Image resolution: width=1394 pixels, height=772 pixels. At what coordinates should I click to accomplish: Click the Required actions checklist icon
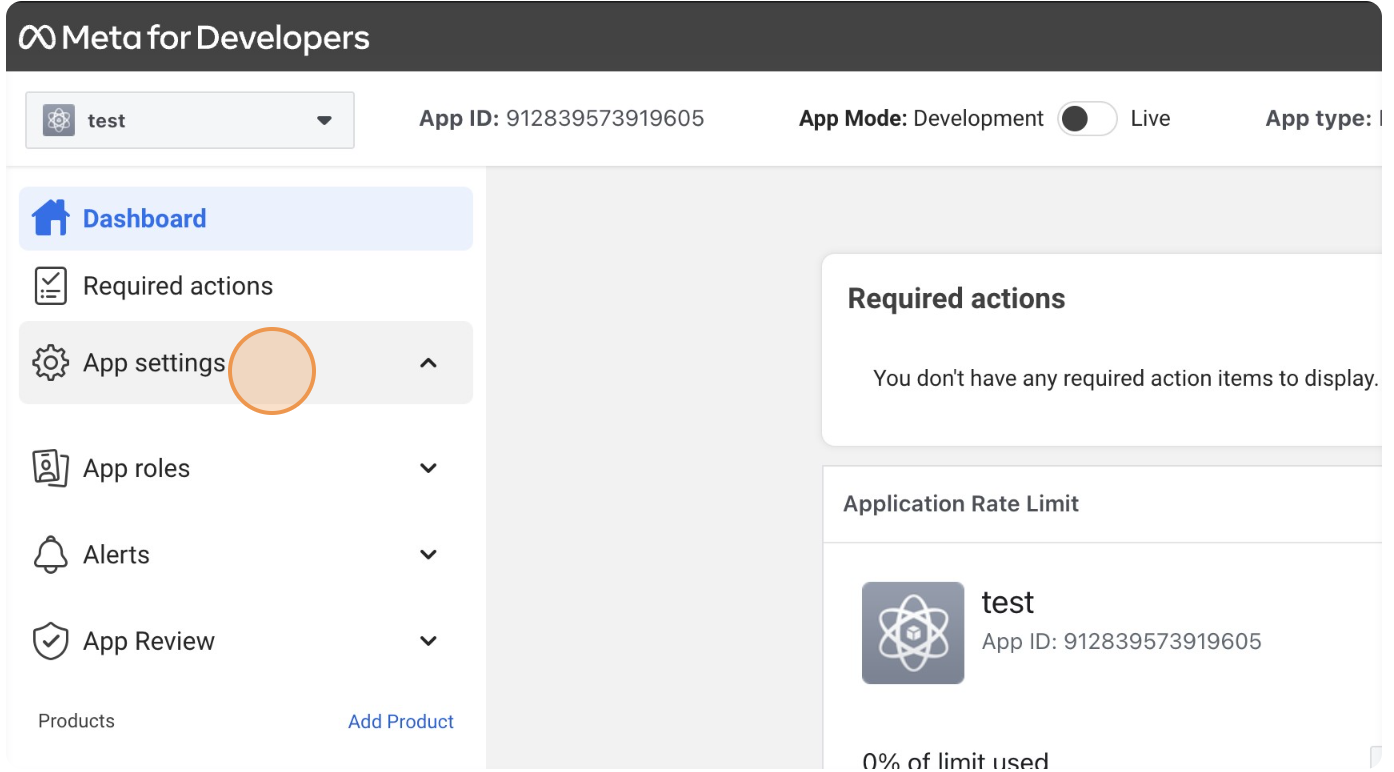50,286
